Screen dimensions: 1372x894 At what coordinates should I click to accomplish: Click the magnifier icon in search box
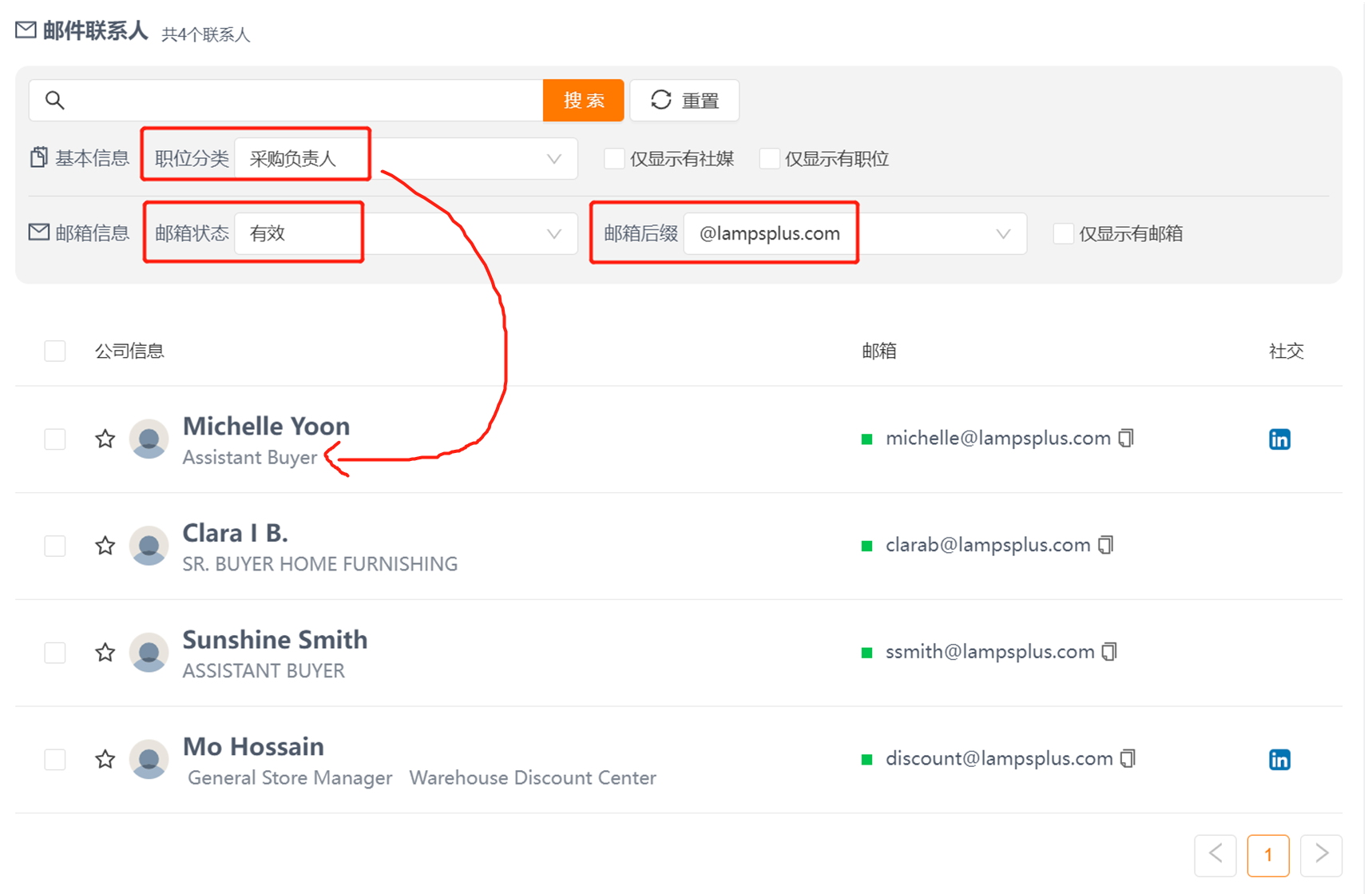[54, 100]
